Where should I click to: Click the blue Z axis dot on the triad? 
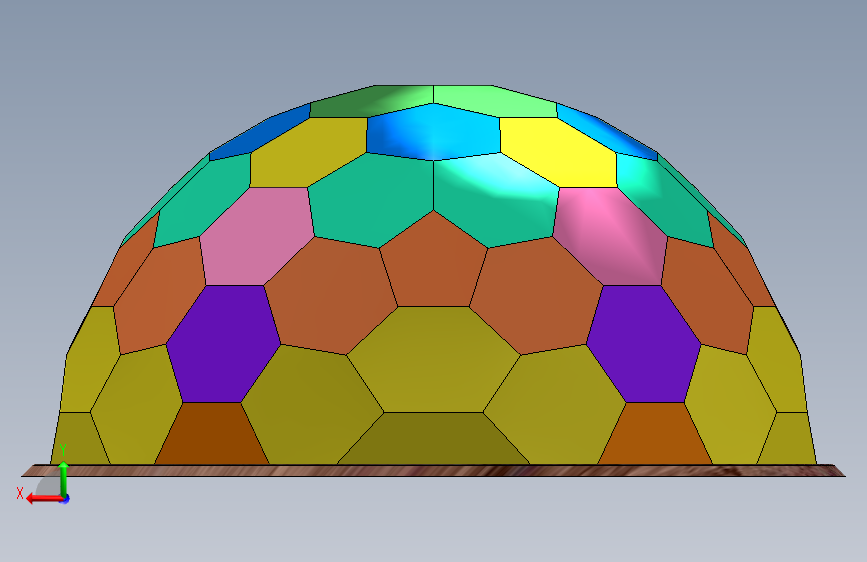tap(66, 499)
